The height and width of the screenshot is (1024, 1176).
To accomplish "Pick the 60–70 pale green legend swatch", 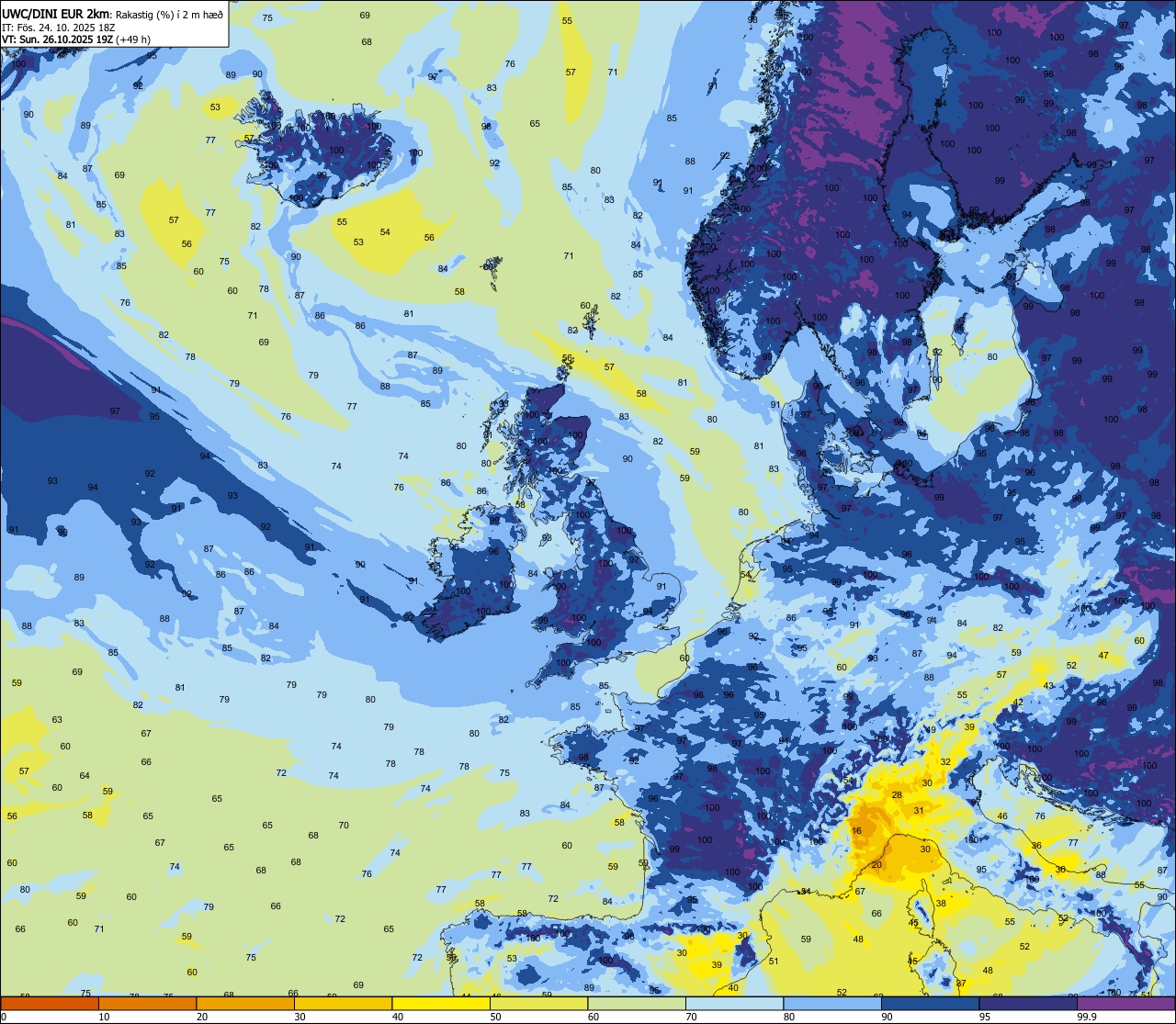I will click(x=637, y=1004).
